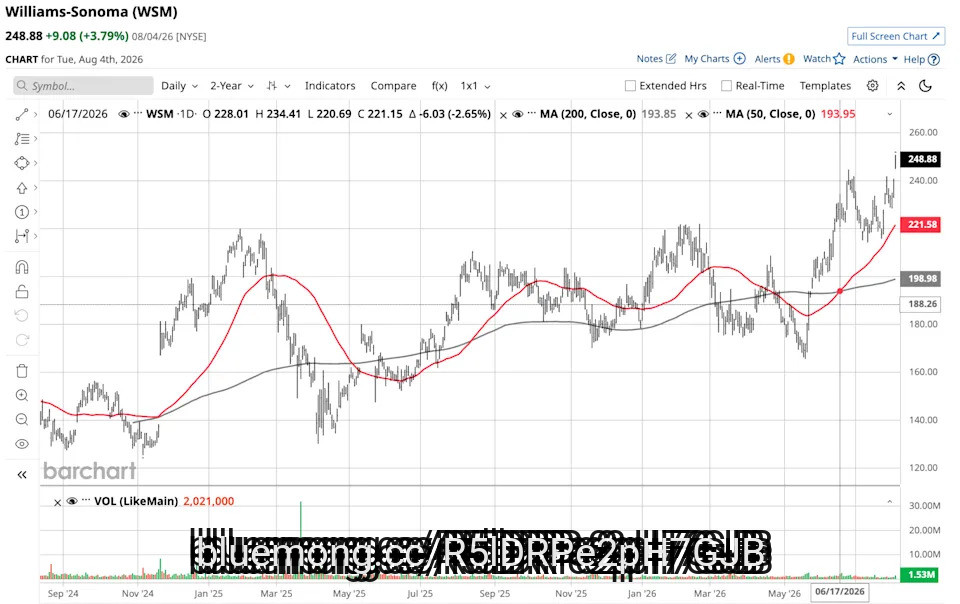The height and width of the screenshot is (604, 960).
Task: Click the Watch star icon
Action: 839,59
